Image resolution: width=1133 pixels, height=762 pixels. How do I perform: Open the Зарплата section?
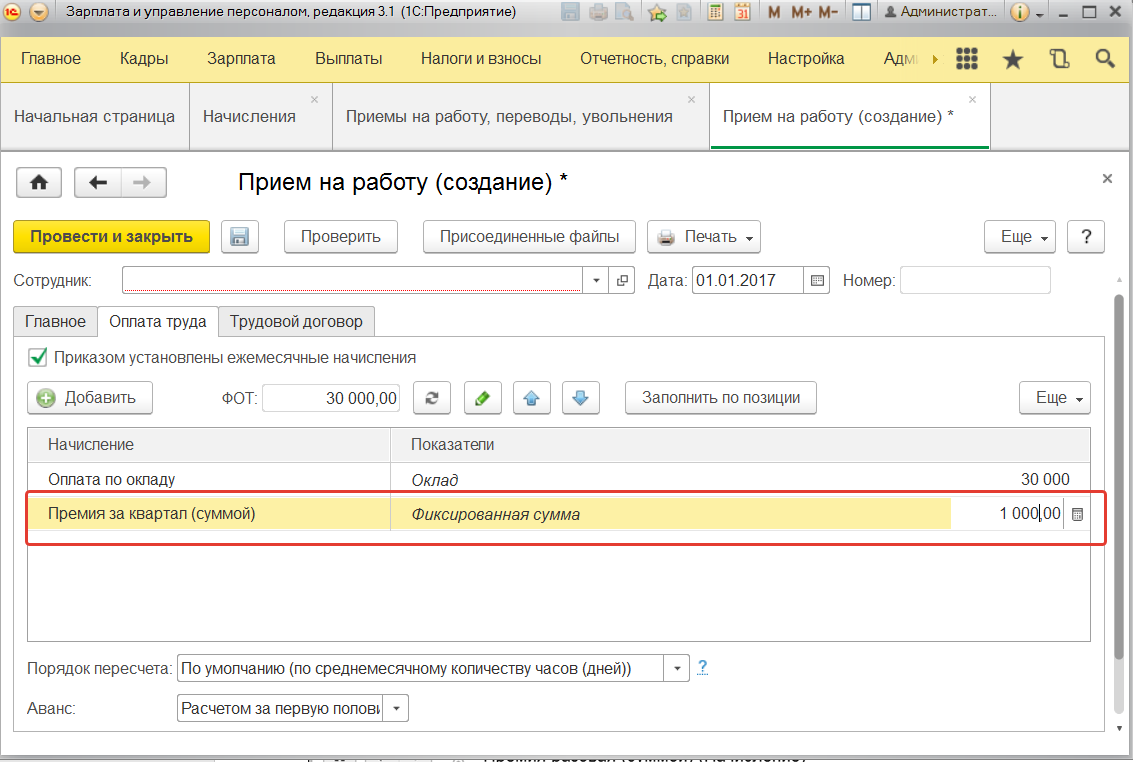click(x=241, y=59)
